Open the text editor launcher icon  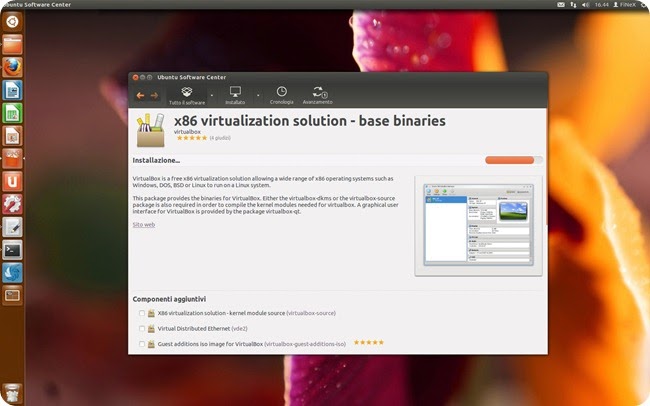click(x=12, y=227)
